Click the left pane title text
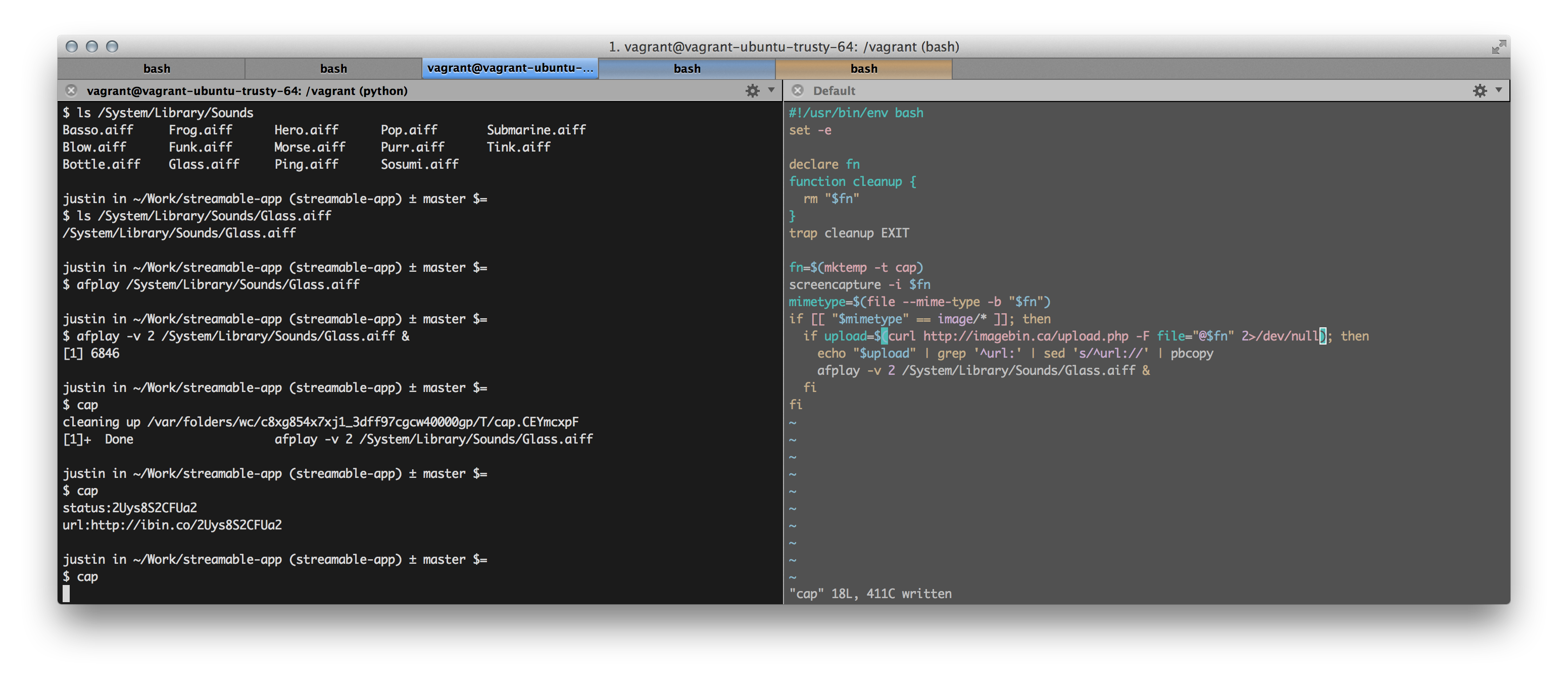The image size is (1568, 684). [x=247, y=90]
